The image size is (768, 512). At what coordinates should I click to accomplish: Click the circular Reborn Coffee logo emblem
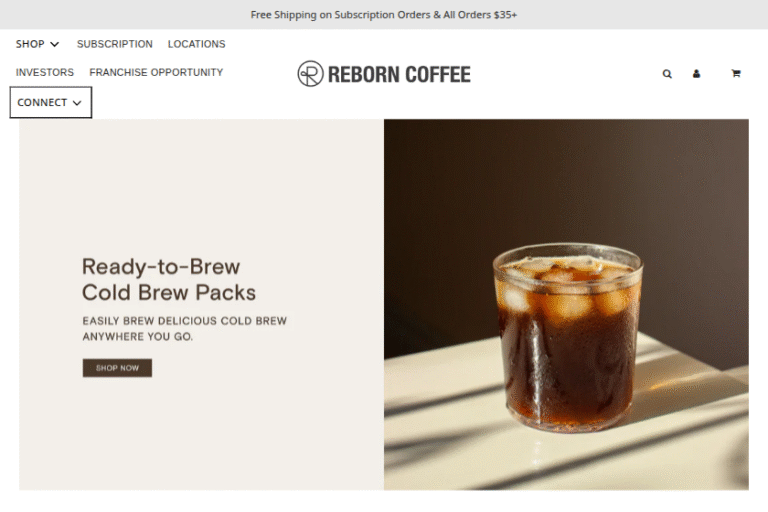[x=310, y=73]
